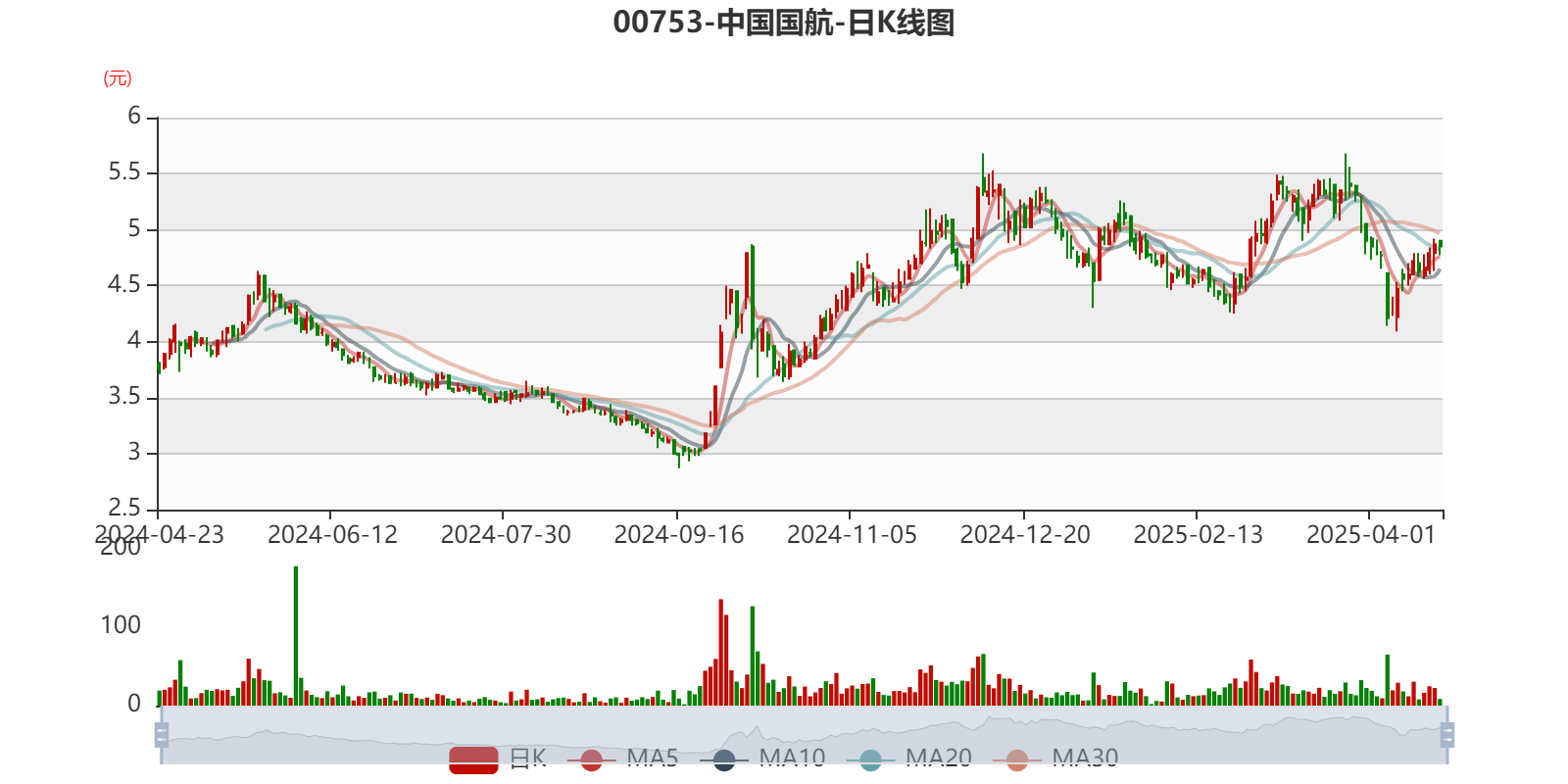Click the price axis label 3.5

124,397
